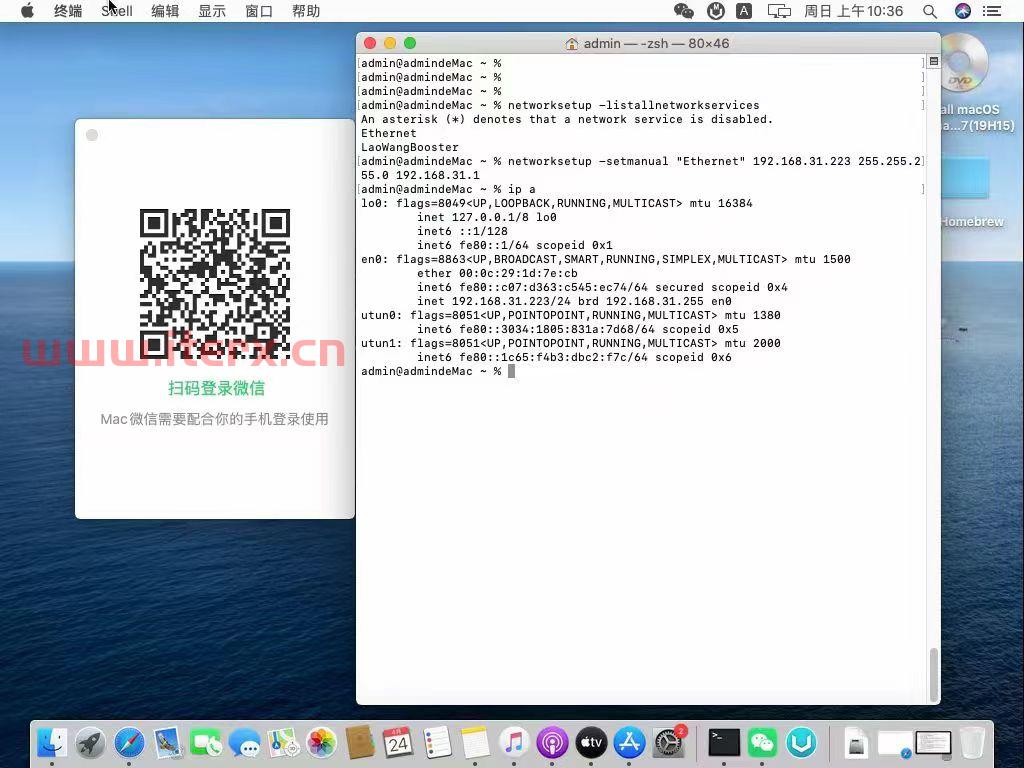This screenshot has height=768, width=1024.
Task: Click the WeChat login QR code
Action: click(215, 283)
